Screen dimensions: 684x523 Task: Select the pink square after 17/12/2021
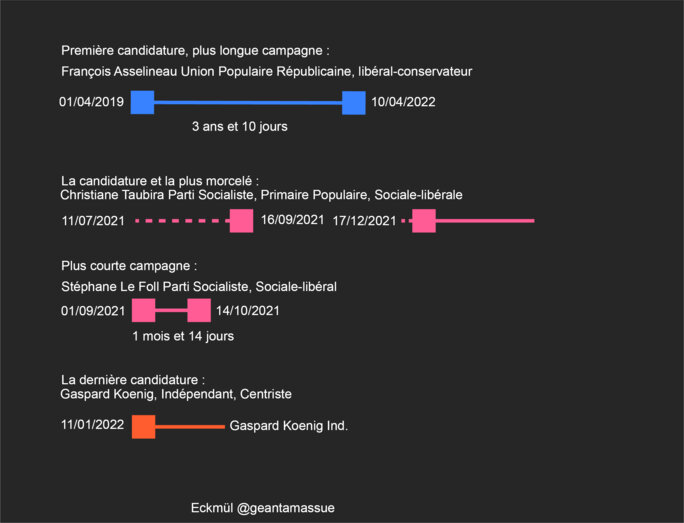coord(424,221)
